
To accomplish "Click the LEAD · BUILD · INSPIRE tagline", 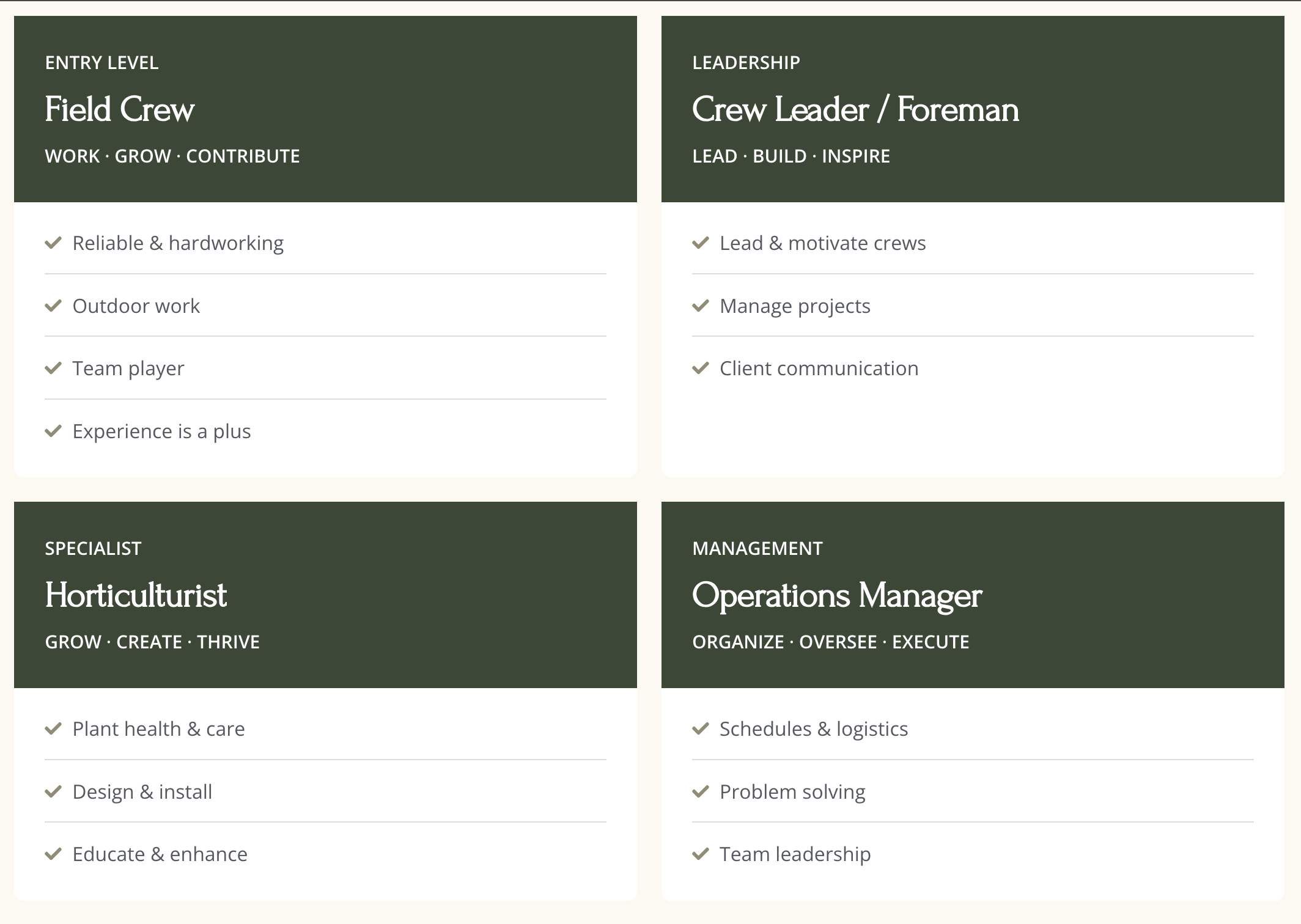I will click(791, 156).
